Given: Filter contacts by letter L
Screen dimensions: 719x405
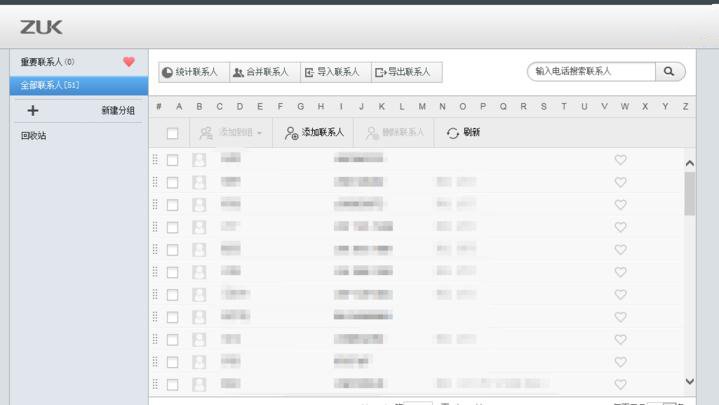Looking at the screenshot, I should (x=402, y=106).
